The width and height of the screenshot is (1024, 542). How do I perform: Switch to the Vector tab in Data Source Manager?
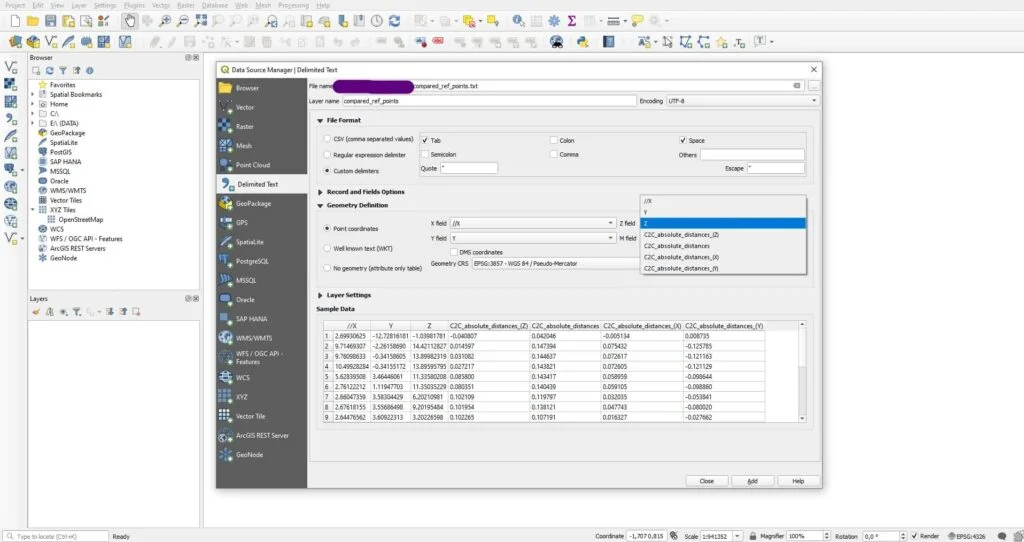coord(262,107)
